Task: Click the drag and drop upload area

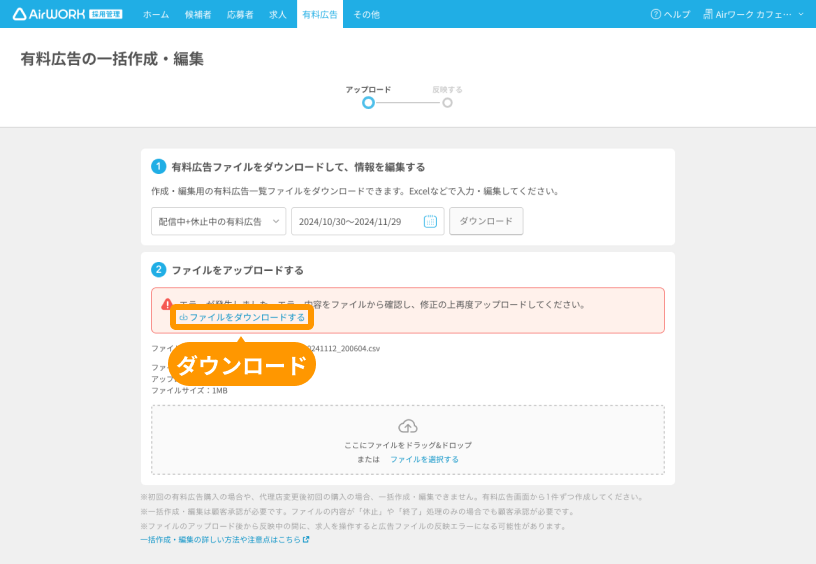Action: pos(407,440)
